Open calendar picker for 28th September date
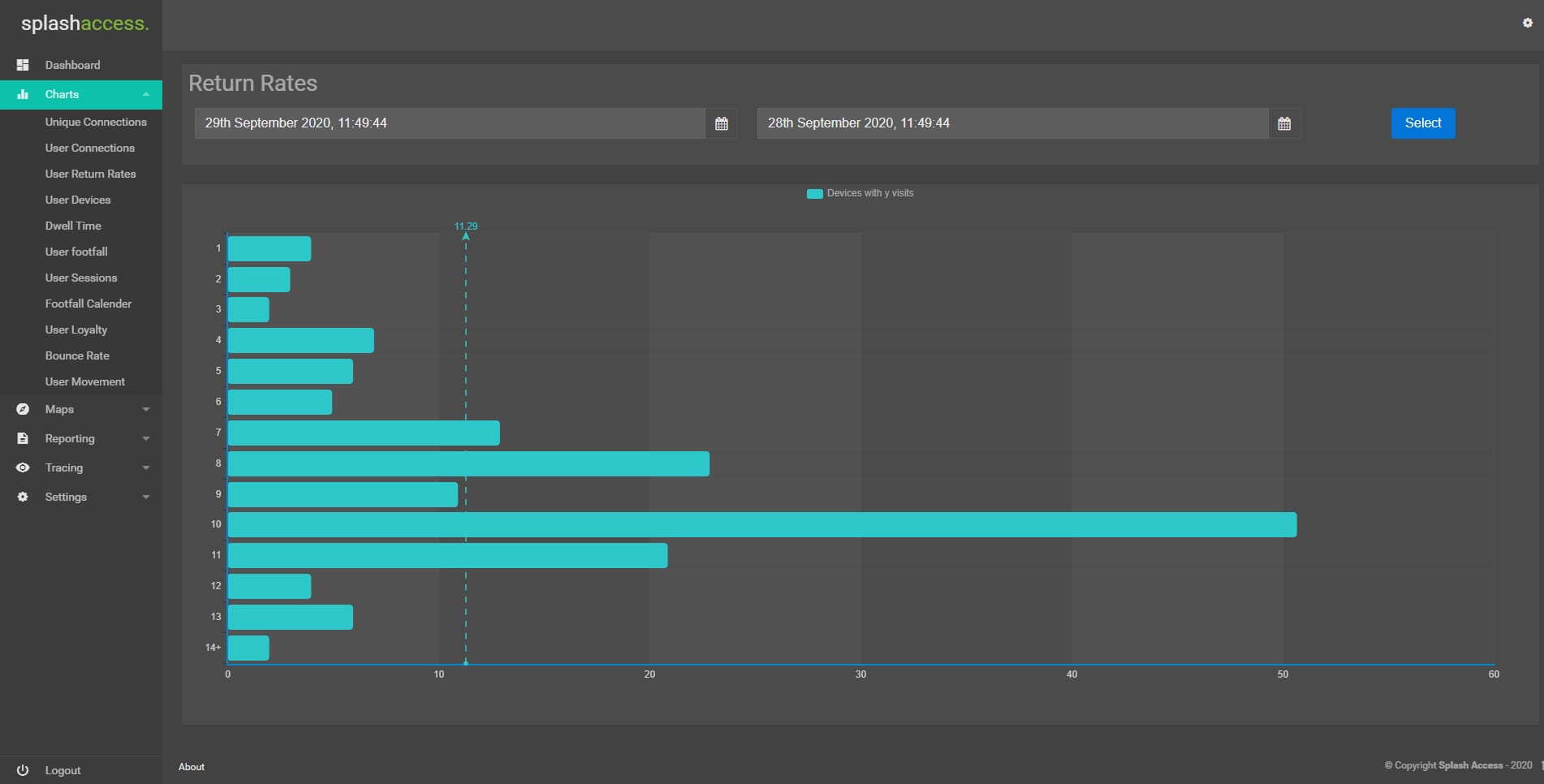Screen dimensions: 1544x784 (x=1284, y=123)
